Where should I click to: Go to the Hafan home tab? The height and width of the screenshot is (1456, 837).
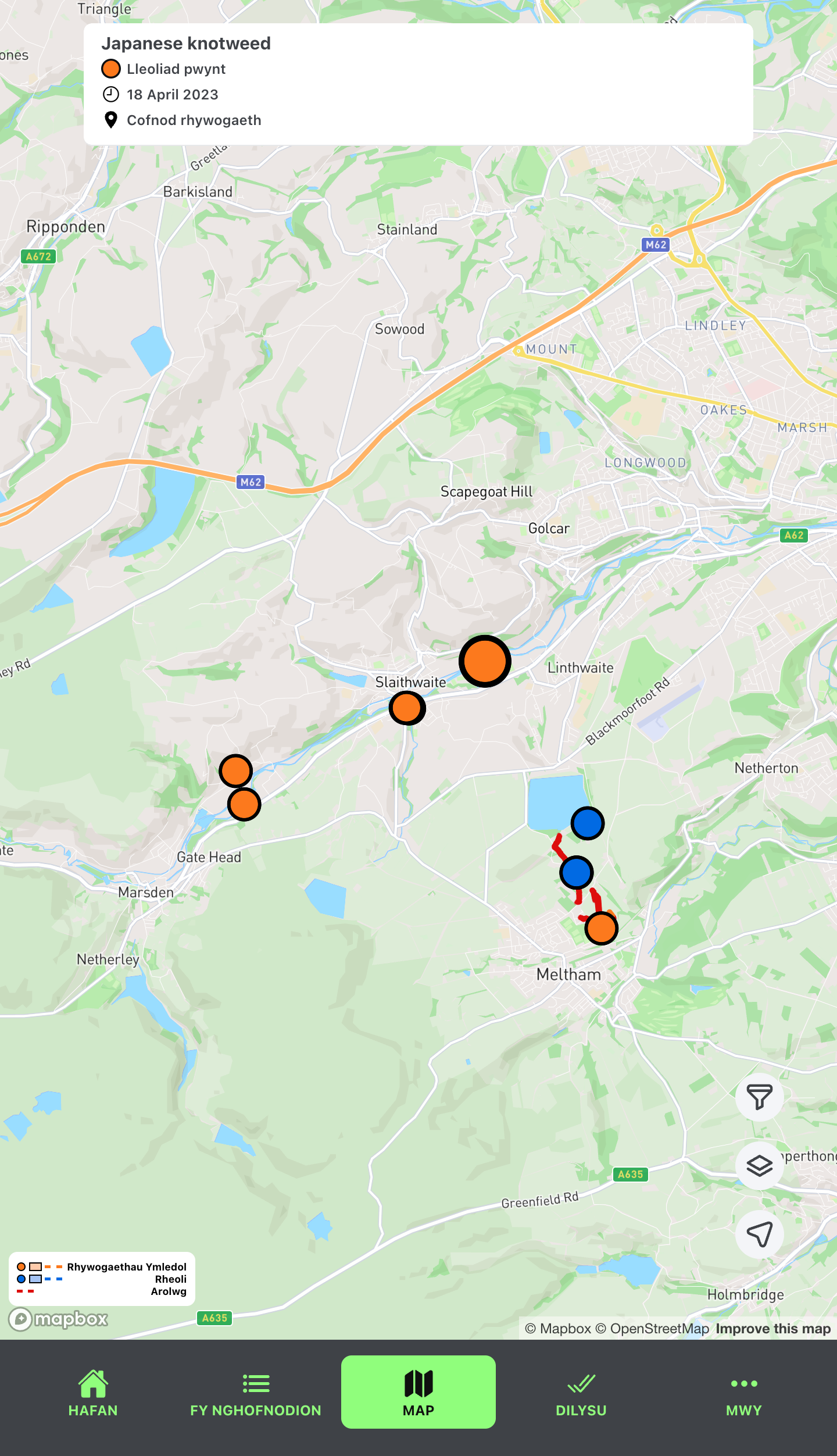pos(93,1393)
